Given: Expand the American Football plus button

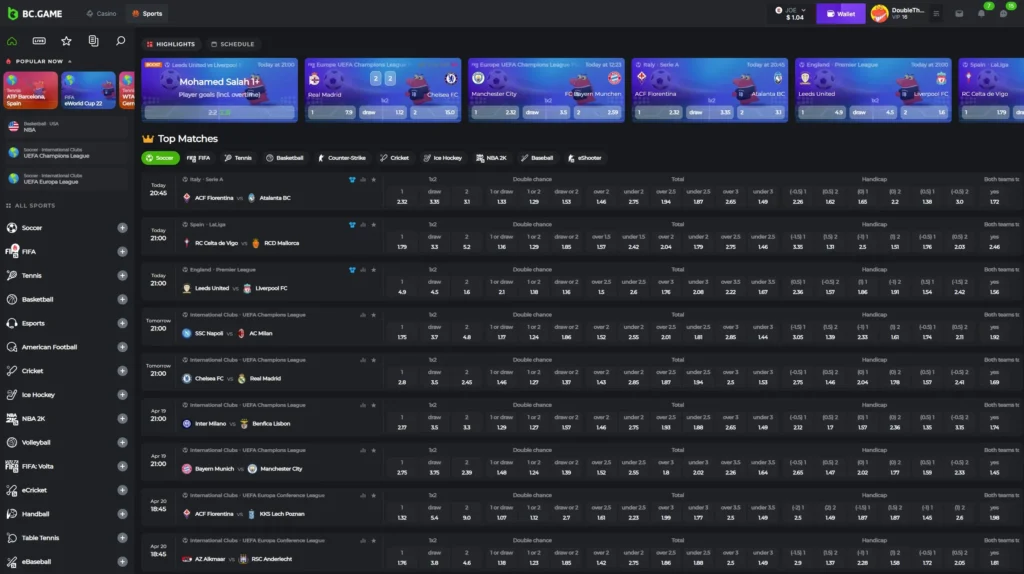Looking at the screenshot, I should (x=122, y=347).
